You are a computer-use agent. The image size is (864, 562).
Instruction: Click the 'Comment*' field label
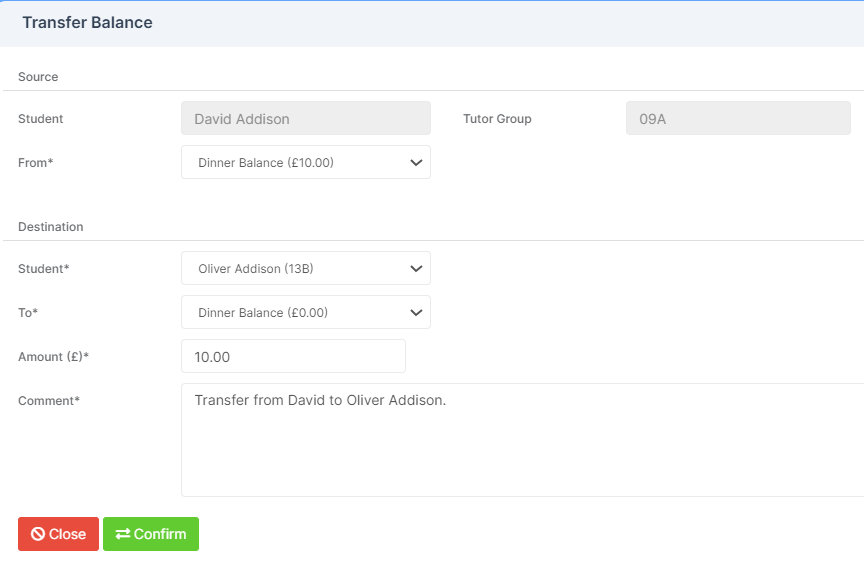[x=49, y=401]
